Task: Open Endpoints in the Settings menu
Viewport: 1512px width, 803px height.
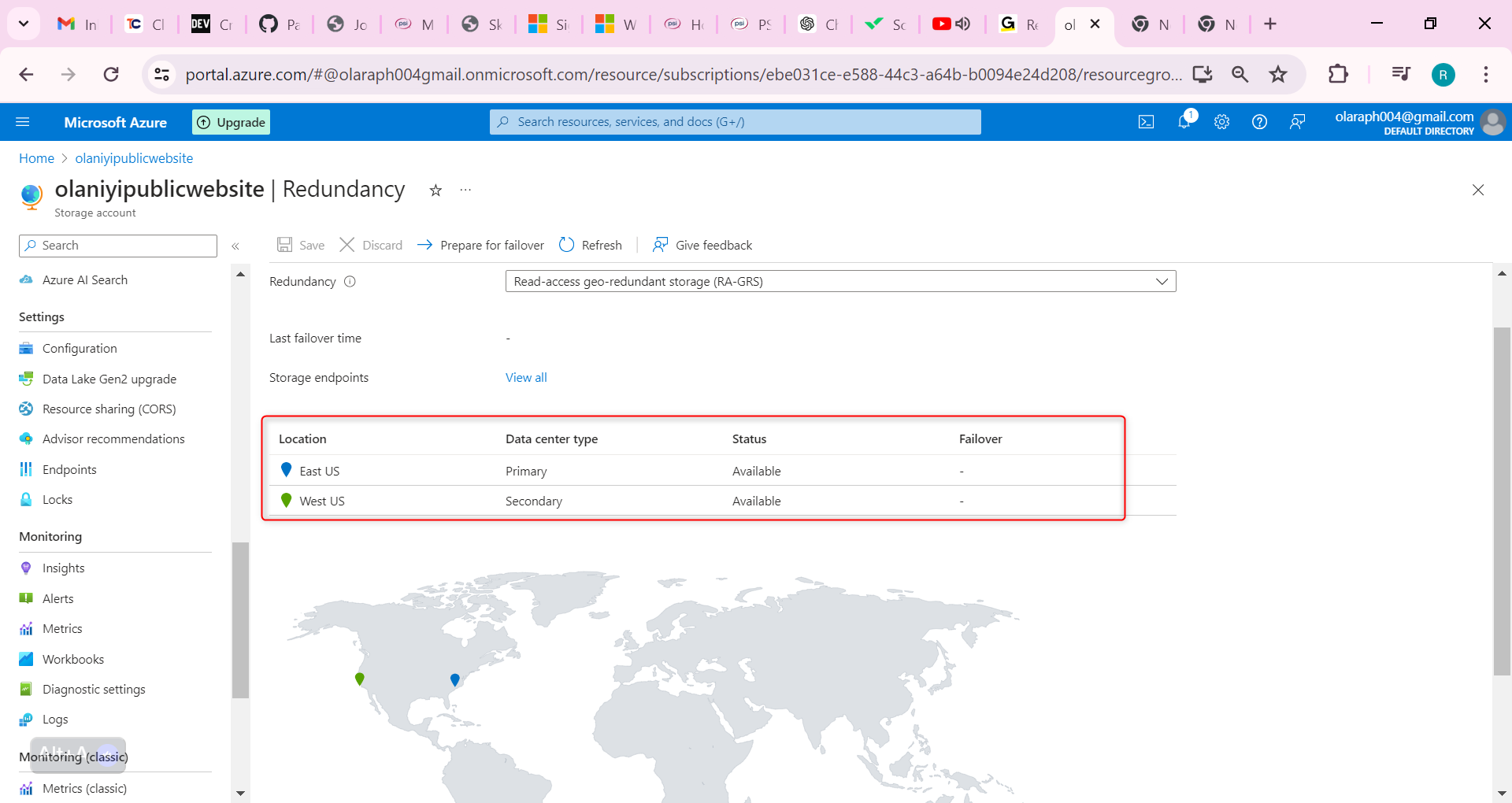Action: pyautogui.click(x=69, y=469)
